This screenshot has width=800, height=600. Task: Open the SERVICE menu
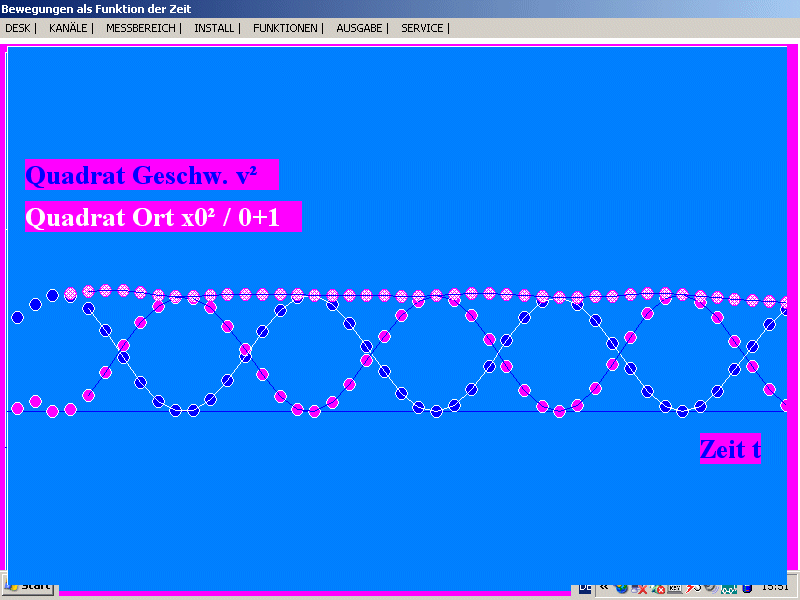(422, 28)
